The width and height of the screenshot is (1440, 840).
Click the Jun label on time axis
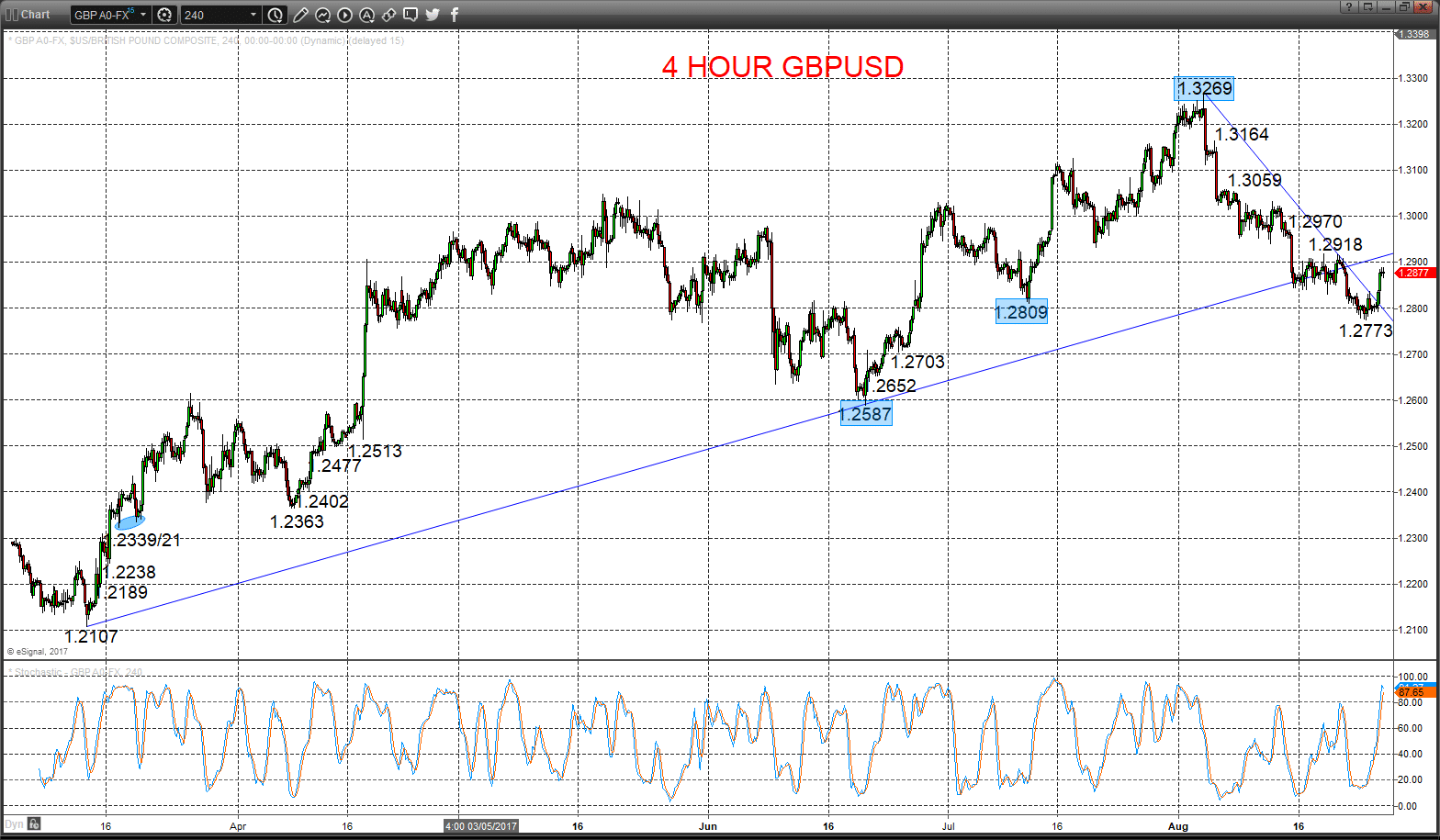[708, 826]
